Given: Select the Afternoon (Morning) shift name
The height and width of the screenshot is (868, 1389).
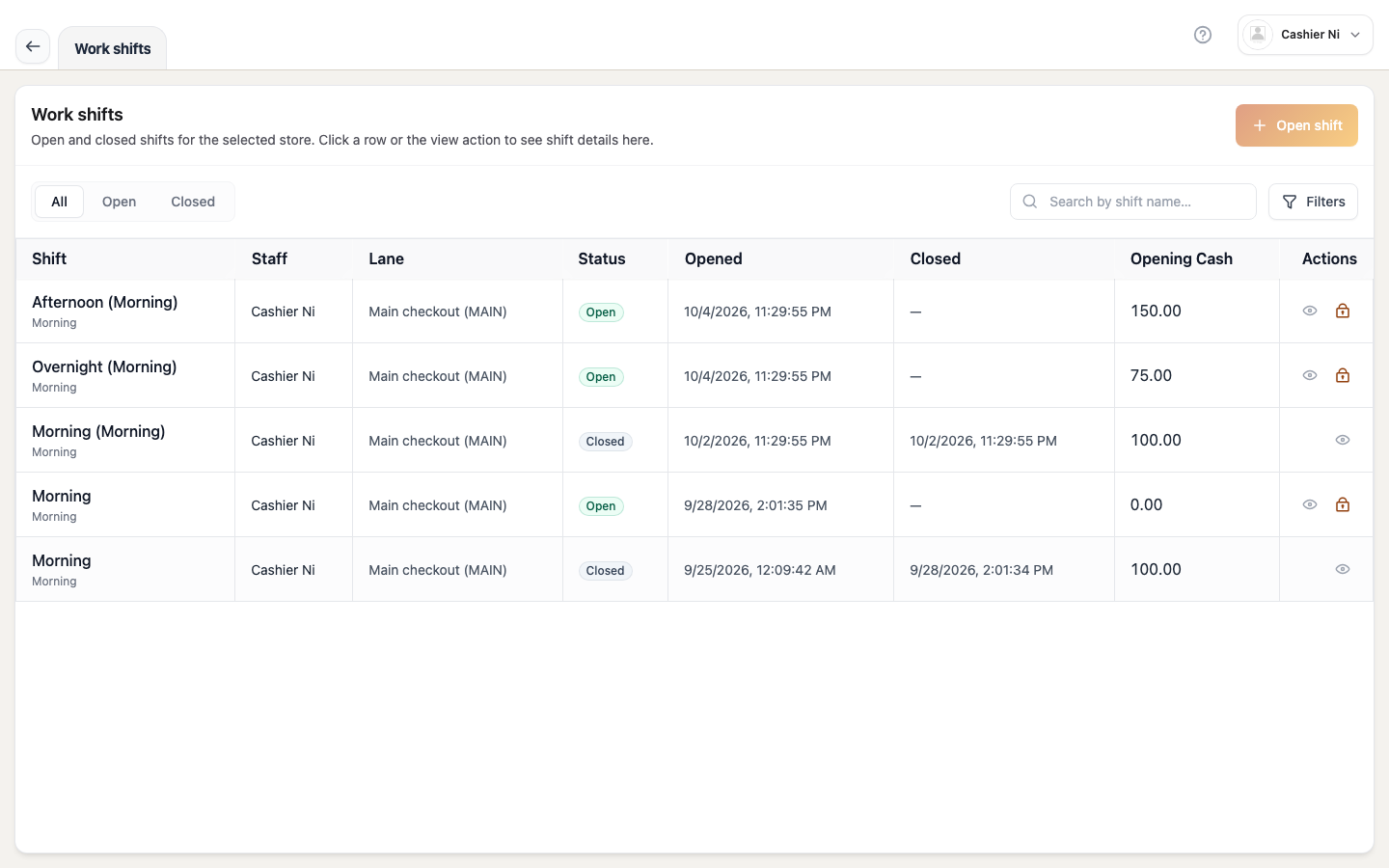Looking at the screenshot, I should coord(105,302).
